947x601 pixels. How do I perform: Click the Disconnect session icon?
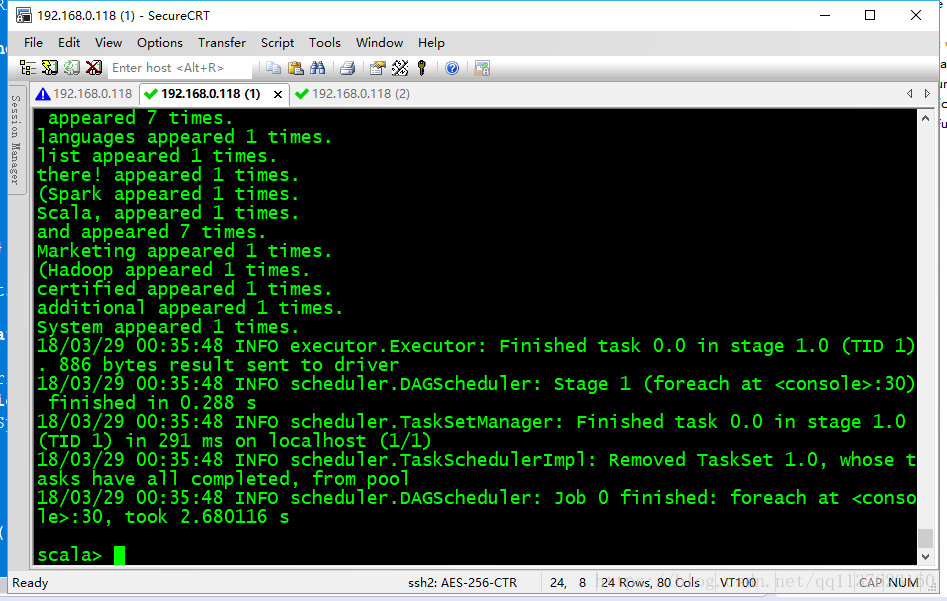[94, 68]
